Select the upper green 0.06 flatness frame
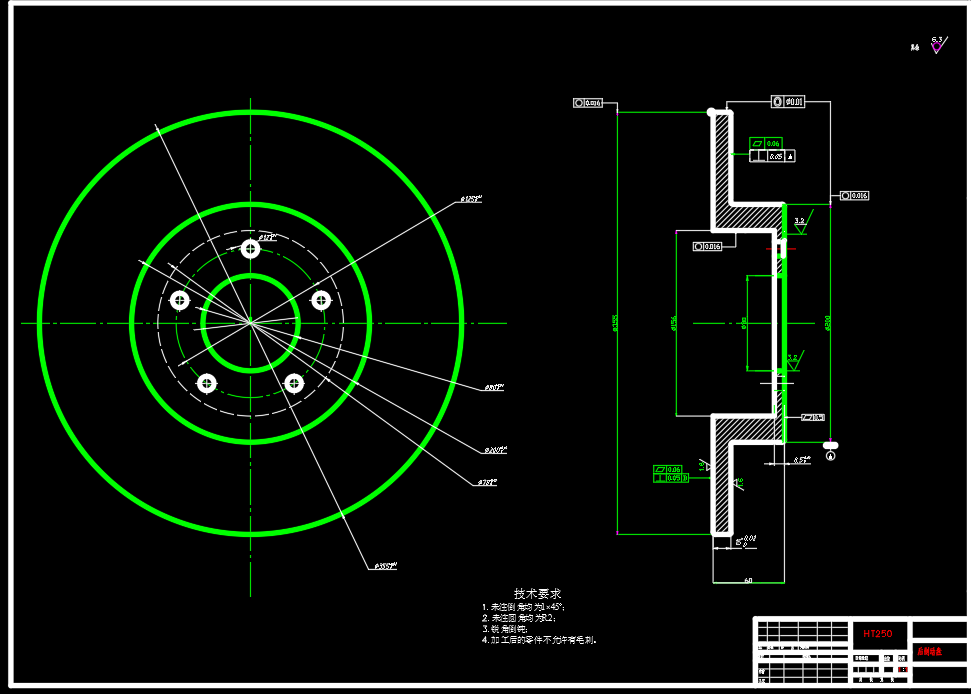 765,143
